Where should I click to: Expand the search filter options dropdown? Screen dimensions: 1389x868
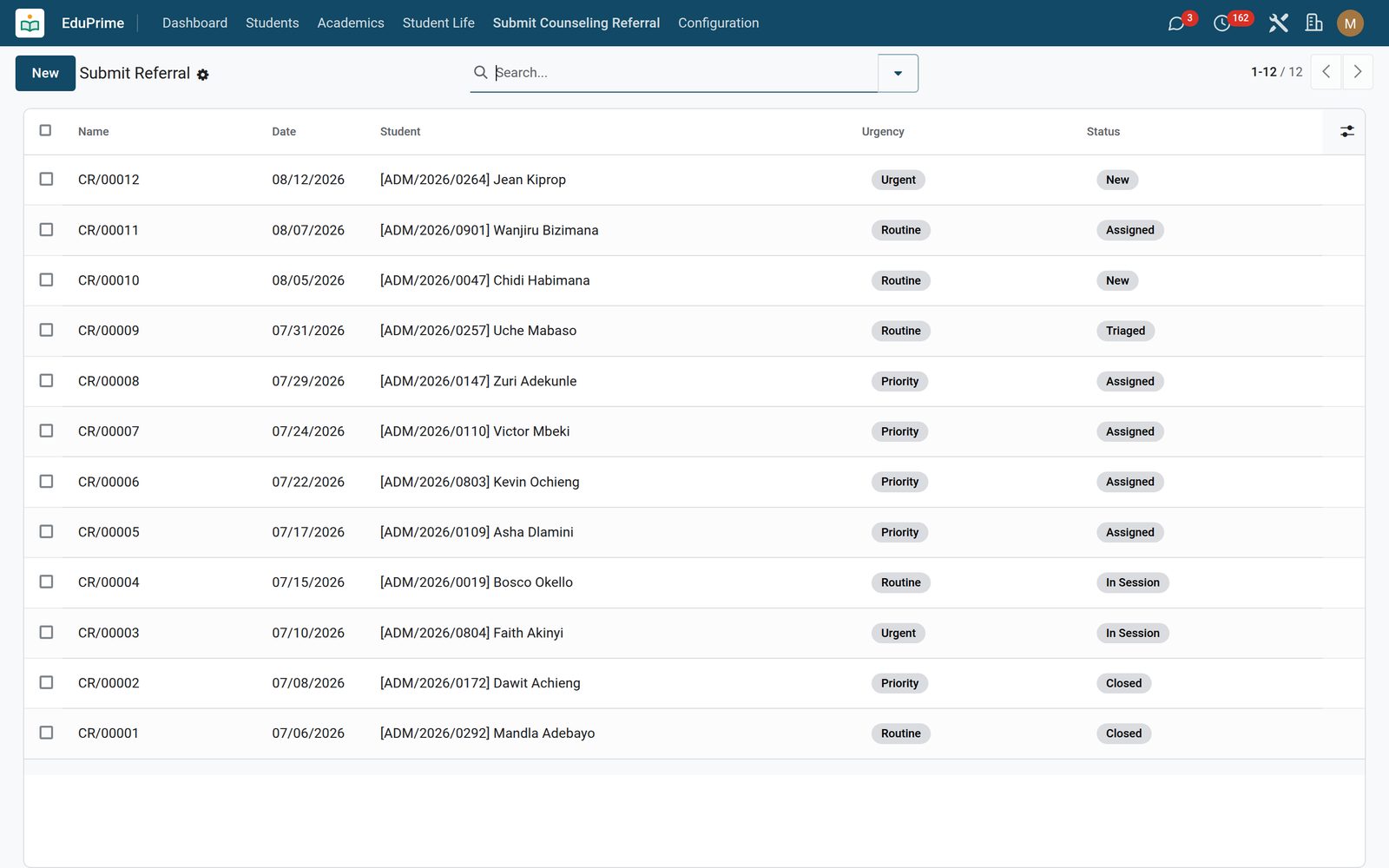click(898, 73)
